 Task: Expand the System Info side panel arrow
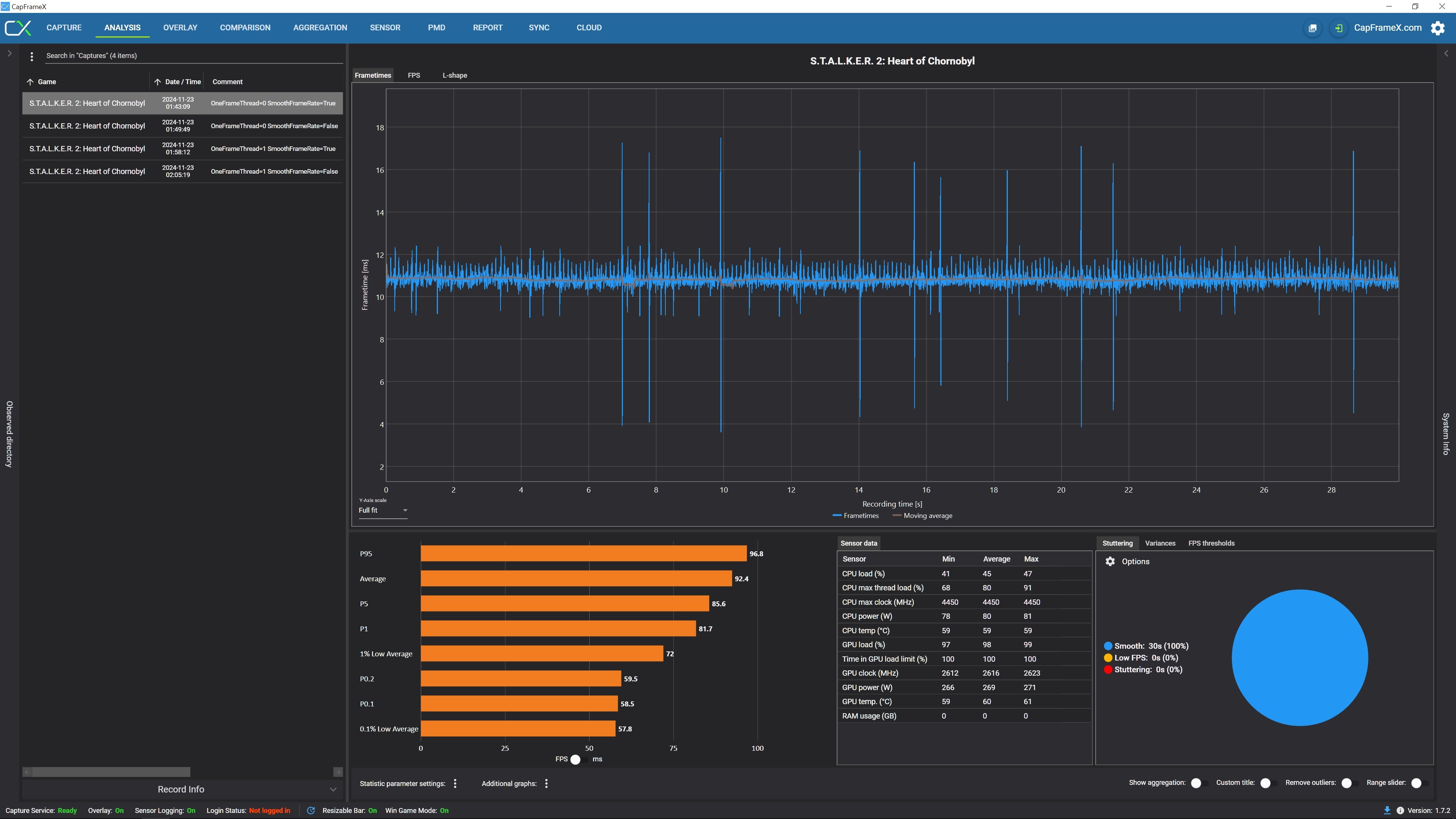coord(1446,54)
